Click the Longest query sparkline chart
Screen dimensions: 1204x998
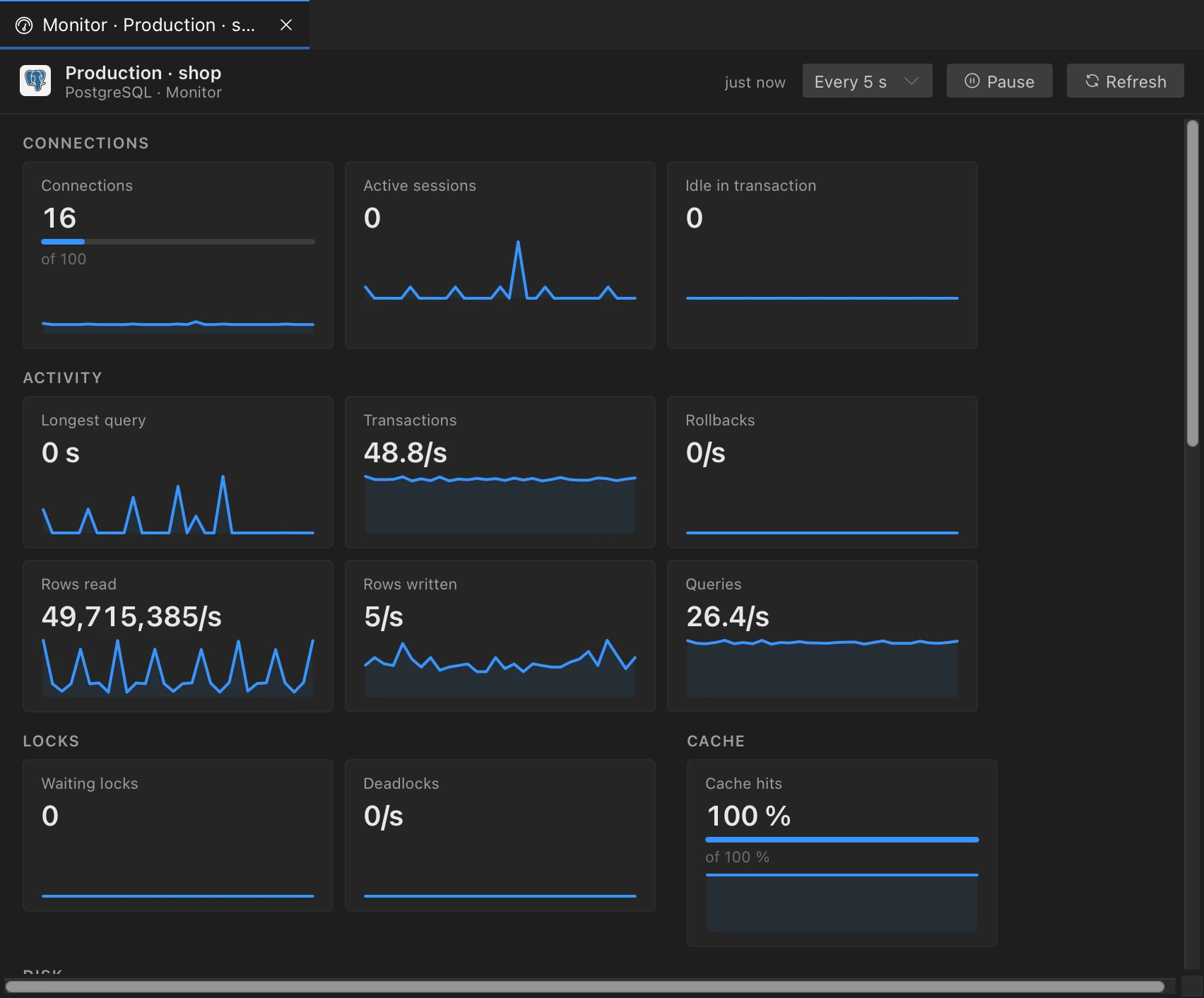tap(178, 504)
